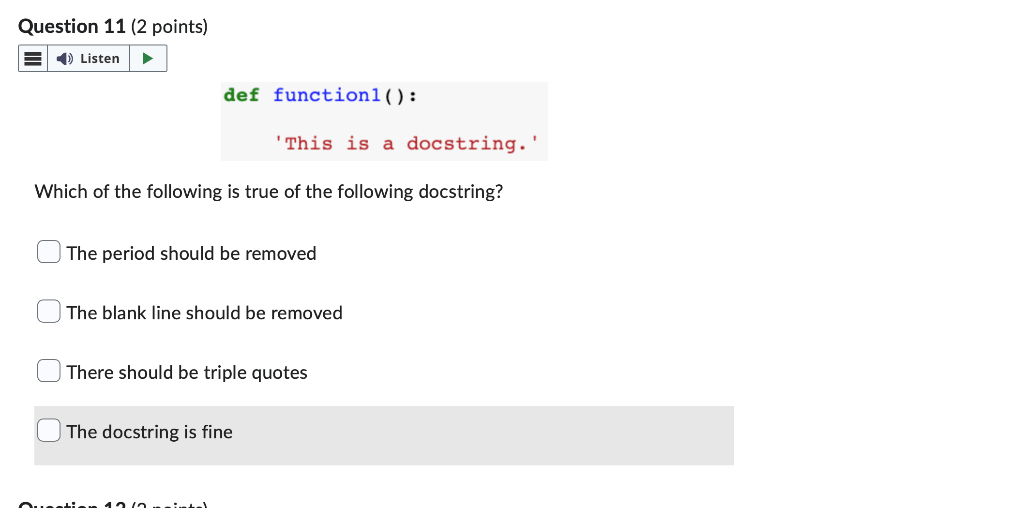1024x508 pixels.
Task: Enable the "The docstring is fine" checkbox
Action: pos(48,430)
